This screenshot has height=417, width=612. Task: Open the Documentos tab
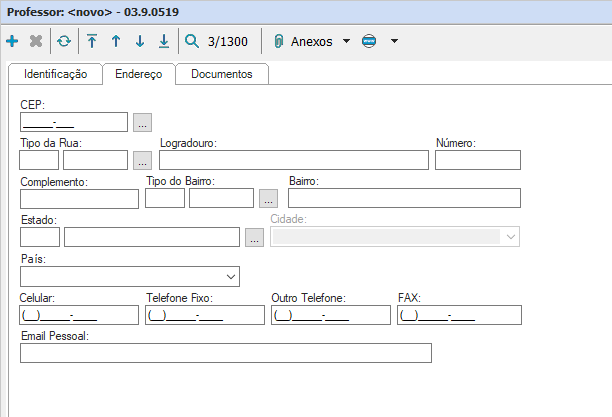(x=221, y=74)
